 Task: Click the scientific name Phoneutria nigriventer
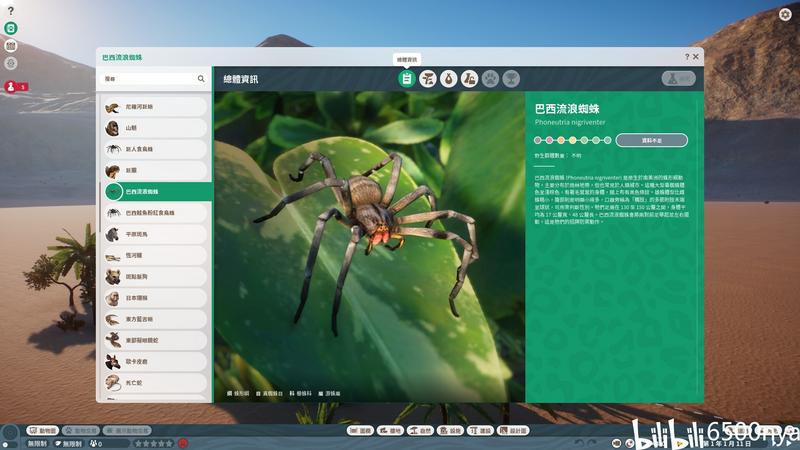[570, 122]
